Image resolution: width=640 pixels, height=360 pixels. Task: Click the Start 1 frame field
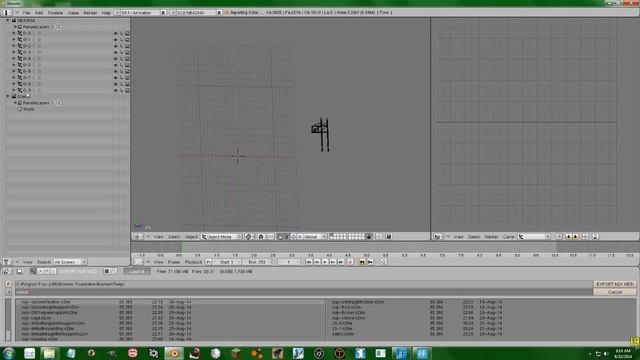pos(227,262)
